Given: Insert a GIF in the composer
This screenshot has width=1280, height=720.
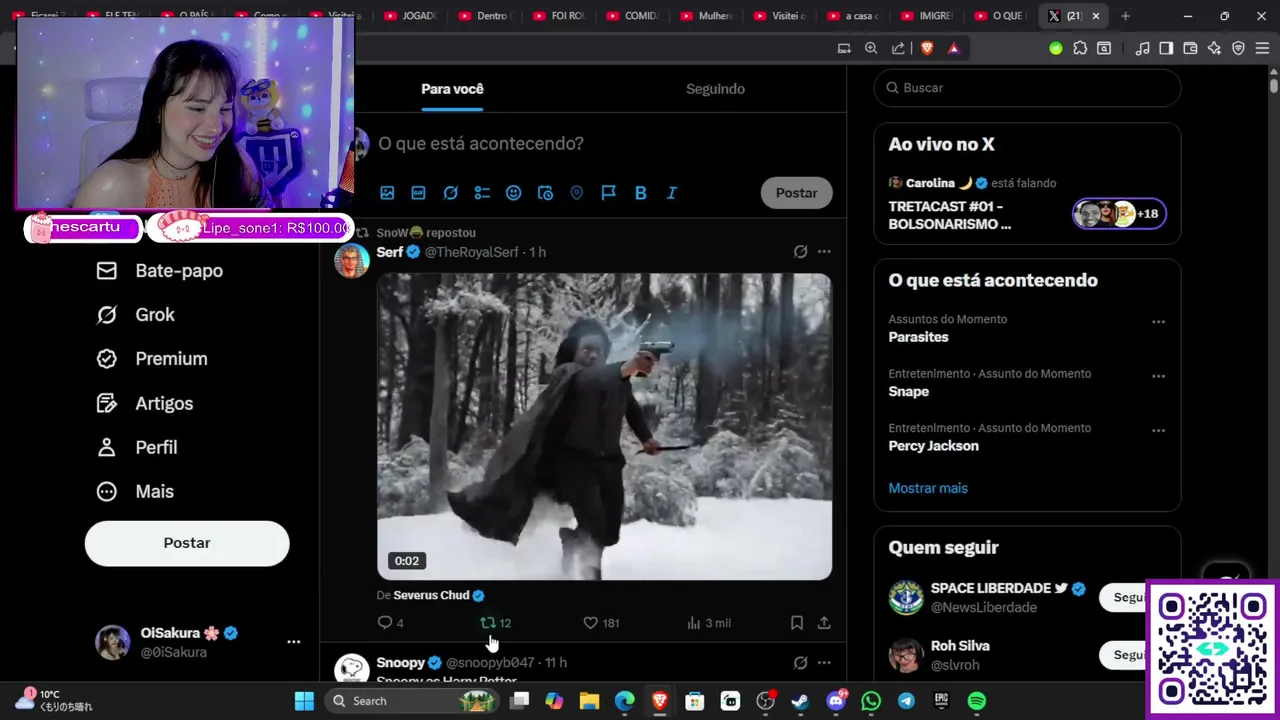Looking at the screenshot, I should (x=419, y=193).
